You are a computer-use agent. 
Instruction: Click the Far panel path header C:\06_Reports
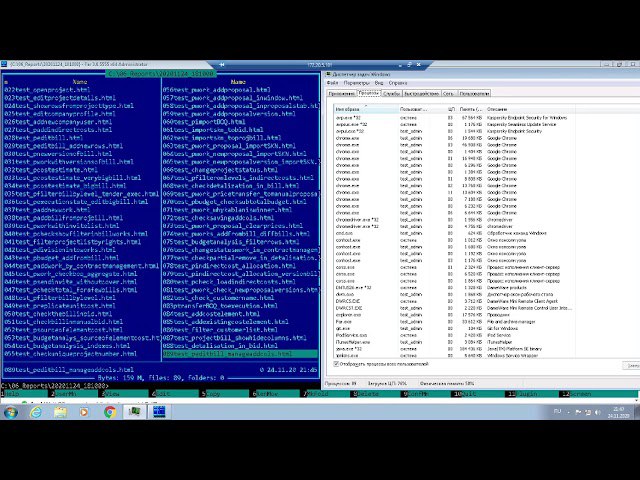point(161,74)
